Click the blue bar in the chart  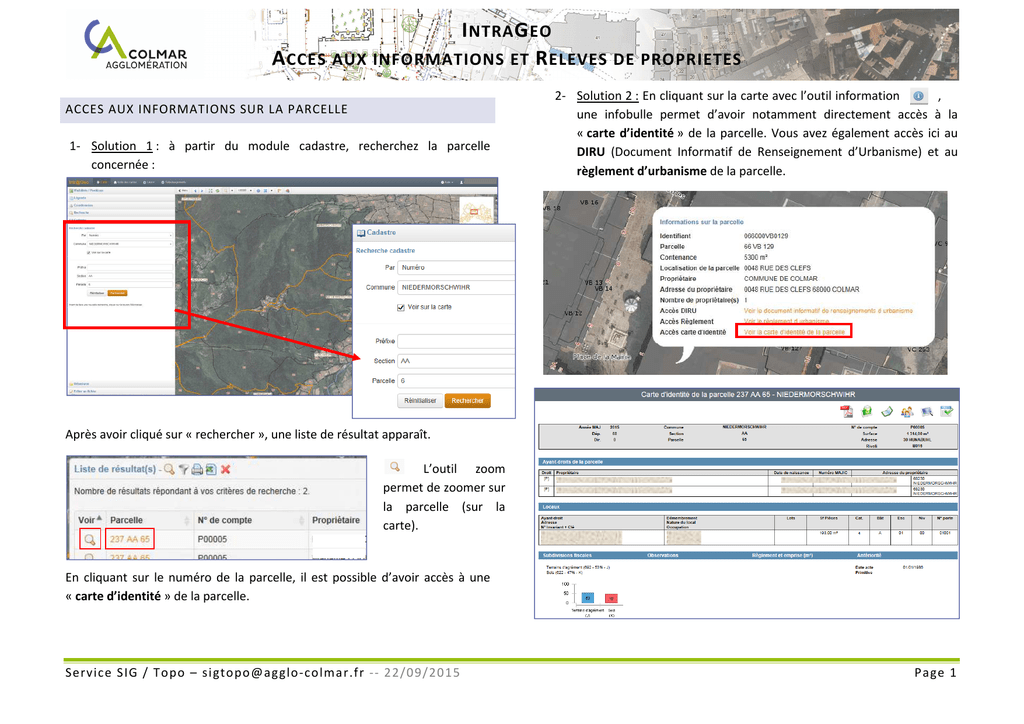pyautogui.click(x=588, y=597)
